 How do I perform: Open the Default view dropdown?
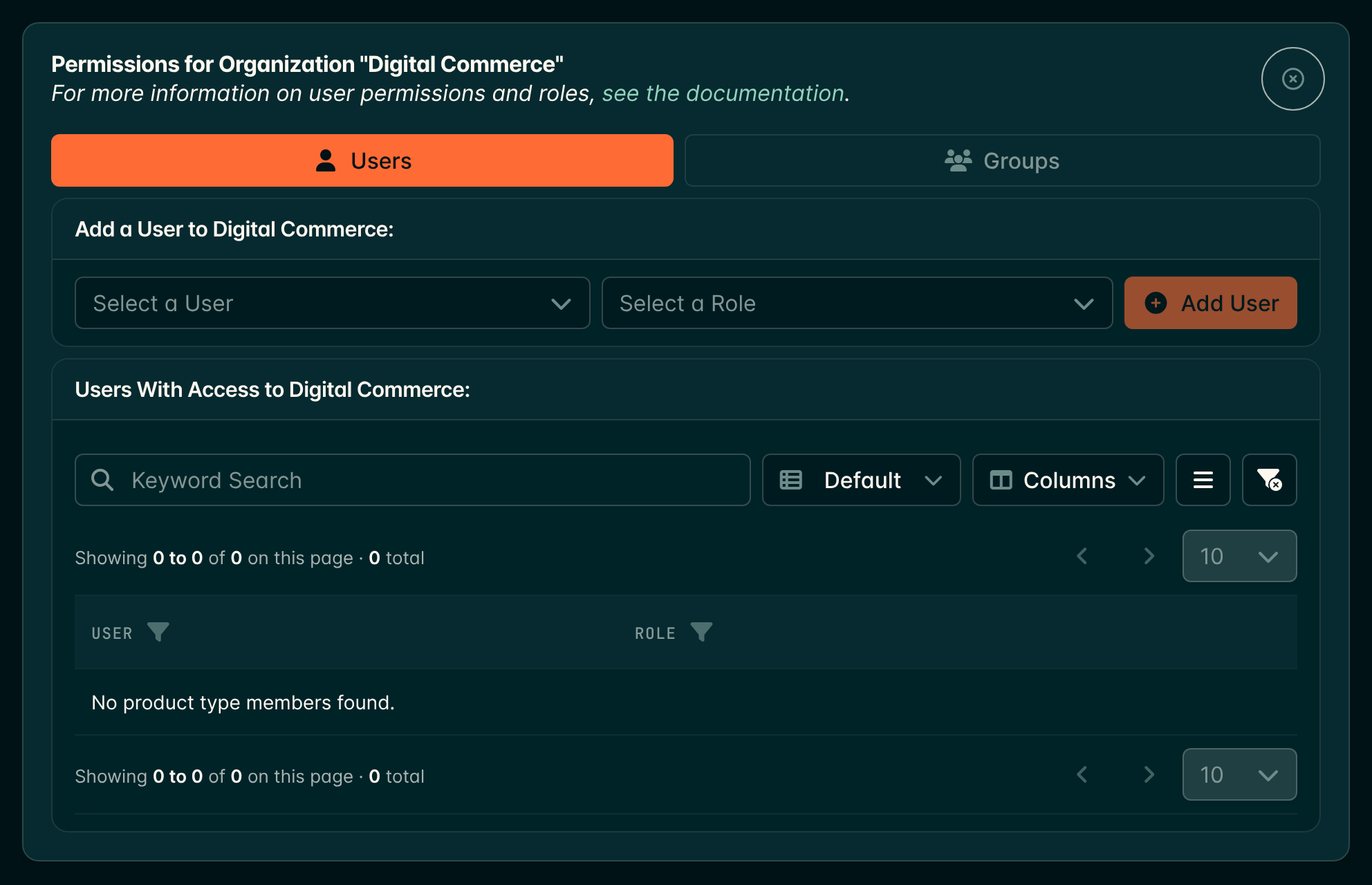[x=861, y=480]
